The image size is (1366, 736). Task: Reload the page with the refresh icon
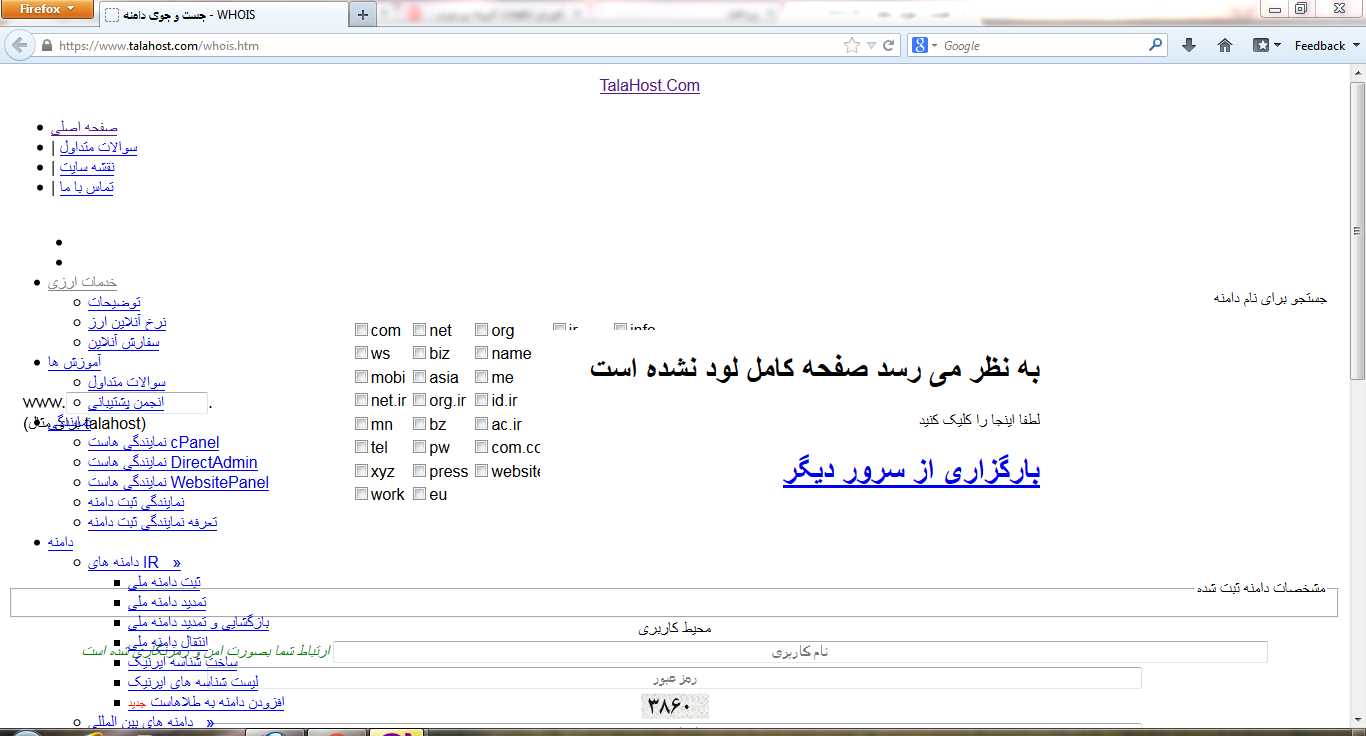(889, 46)
